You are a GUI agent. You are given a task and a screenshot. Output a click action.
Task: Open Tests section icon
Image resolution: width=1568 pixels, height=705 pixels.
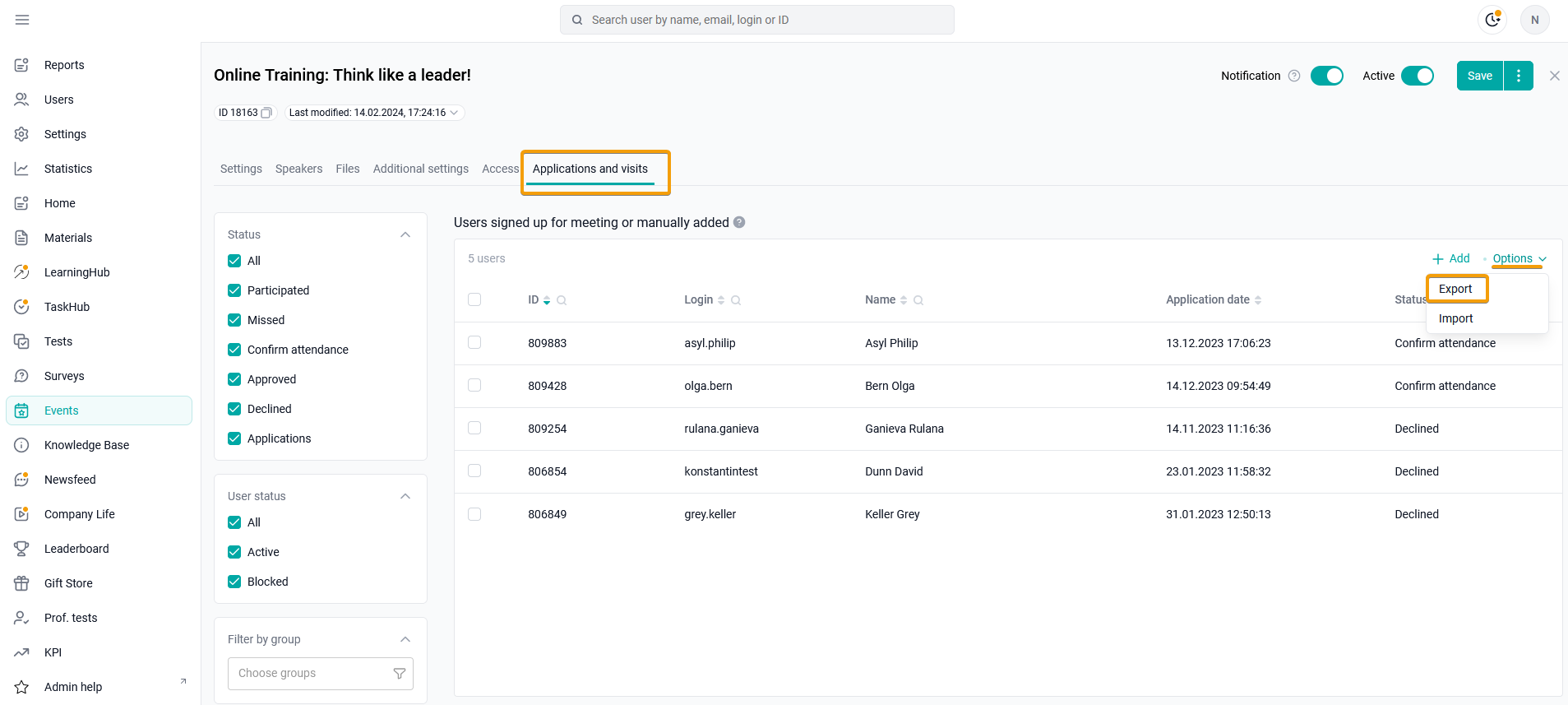21,341
